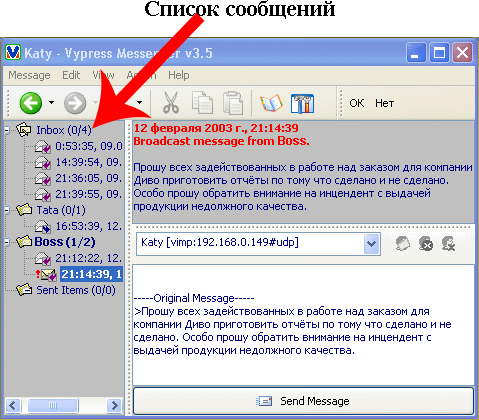
Task: Click the folder tree horizontal scrollbar thumb
Action: (53, 406)
